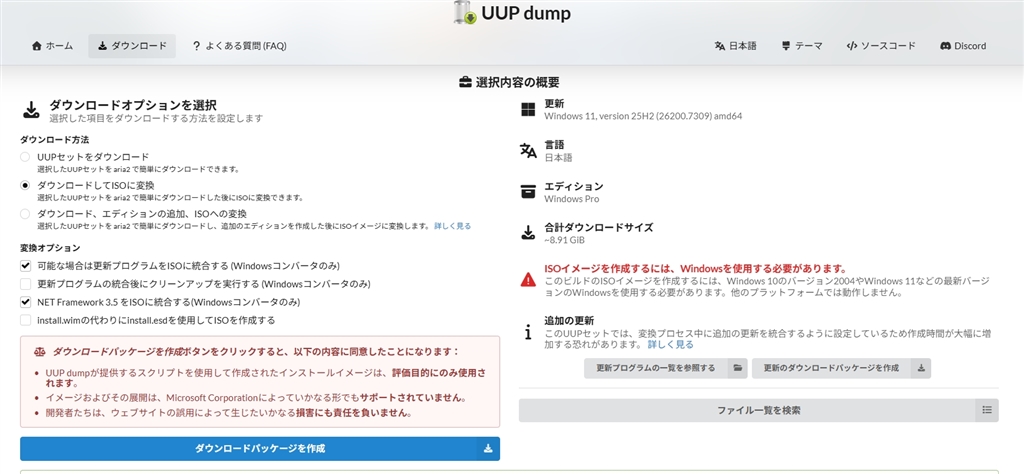Open よくある質問 (FAQ) page
The image size is (1024, 474).
tap(239, 46)
